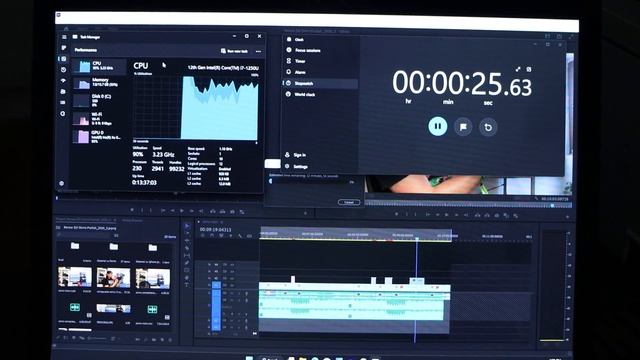Screen dimensions: 640x360
Task: Select Performance icon in Task Manager sidebar
Action: point(63,59)
